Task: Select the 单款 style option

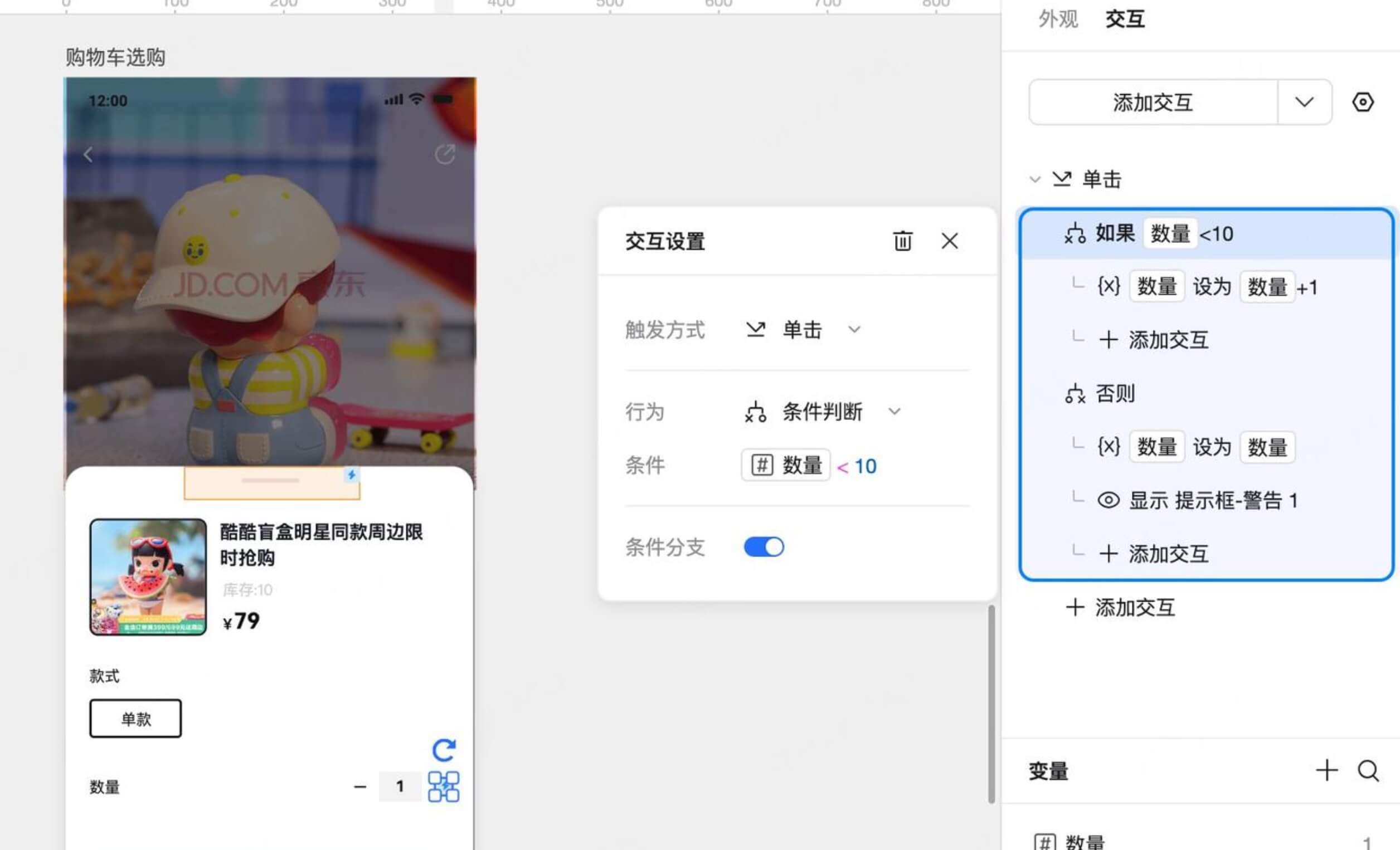Action: pyautogui.click(x=136, y=719)
